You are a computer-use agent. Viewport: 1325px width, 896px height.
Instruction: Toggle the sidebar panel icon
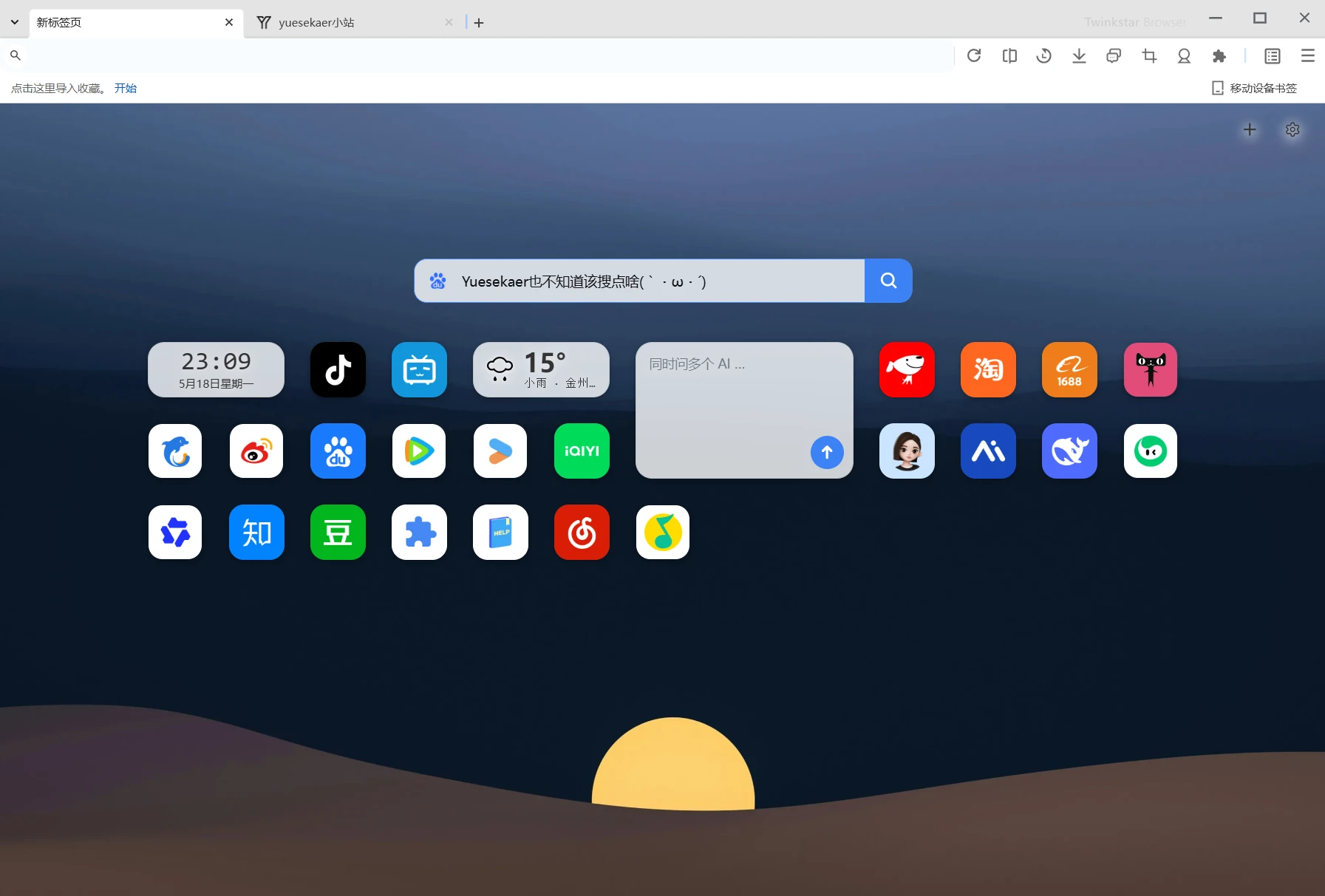click(1273, 55)
